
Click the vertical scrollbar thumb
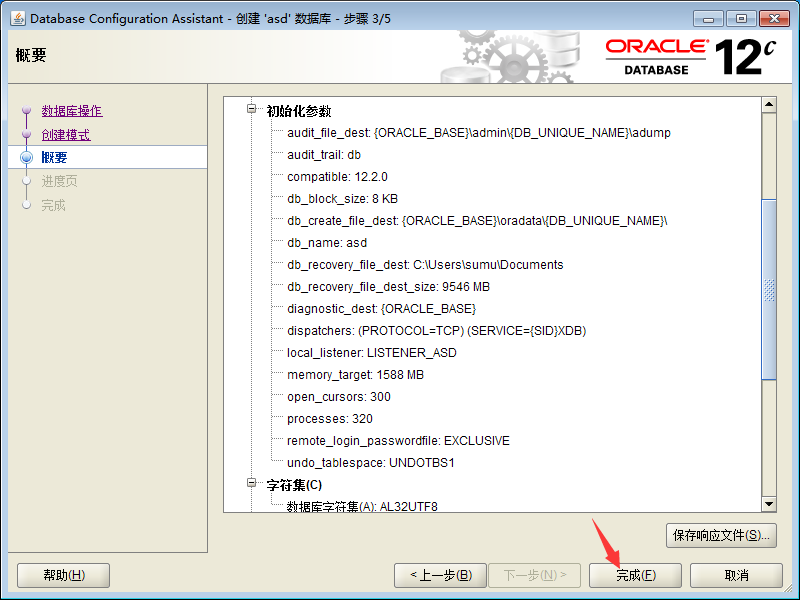point(769,289)
